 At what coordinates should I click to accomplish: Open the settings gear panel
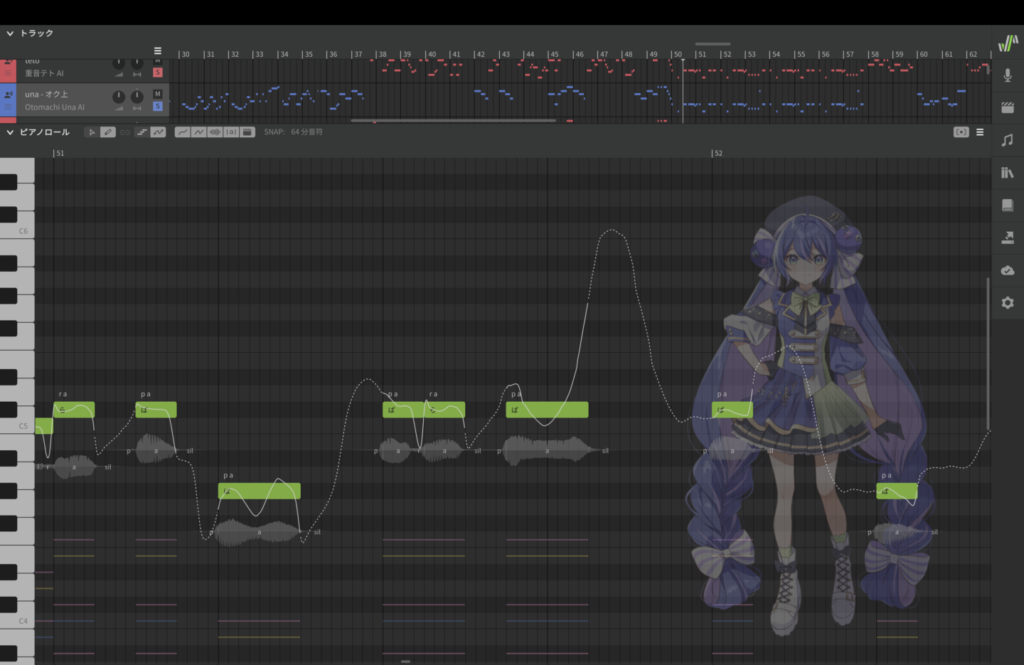1008,302
